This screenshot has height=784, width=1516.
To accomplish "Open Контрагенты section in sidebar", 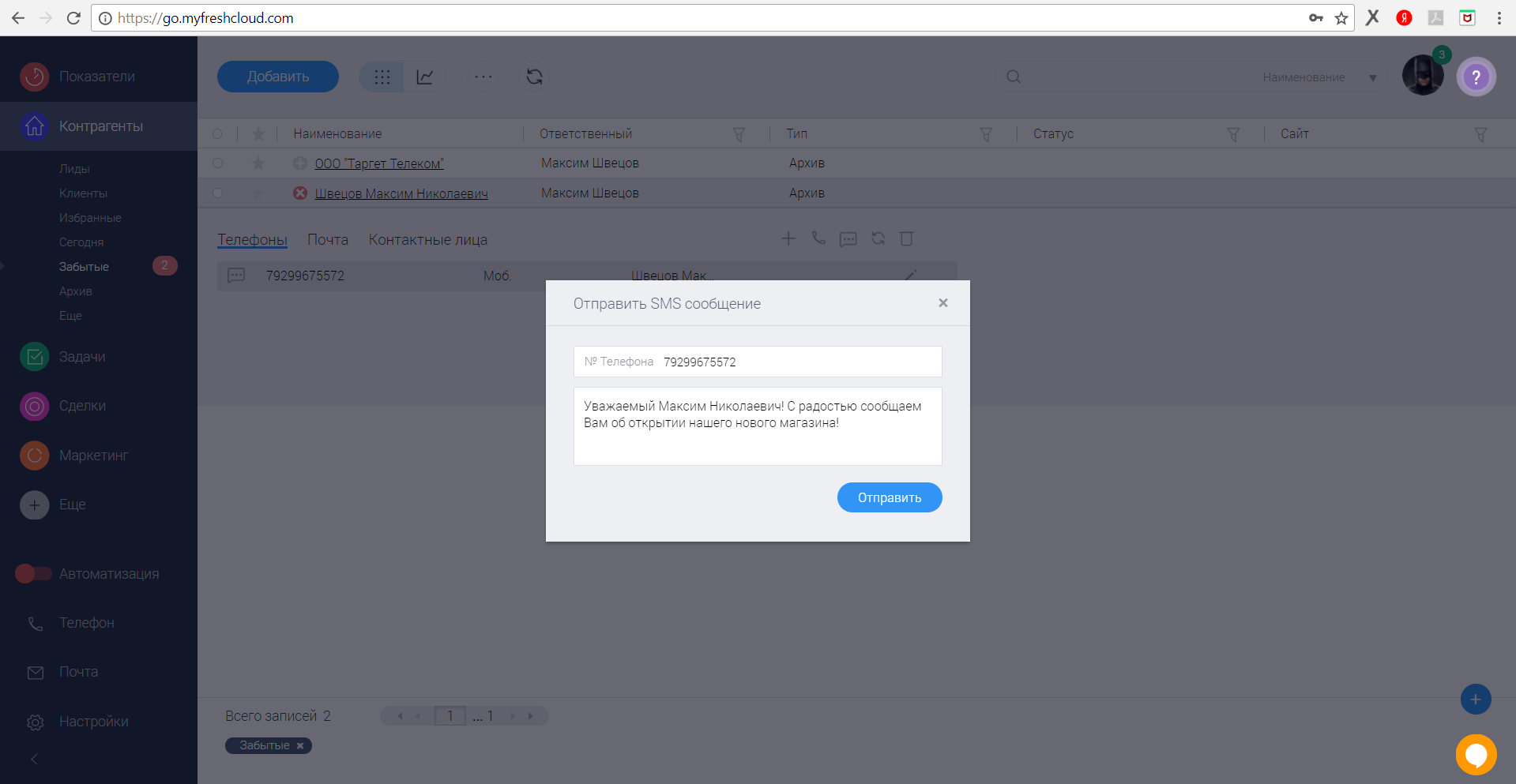I will point(98,126).
